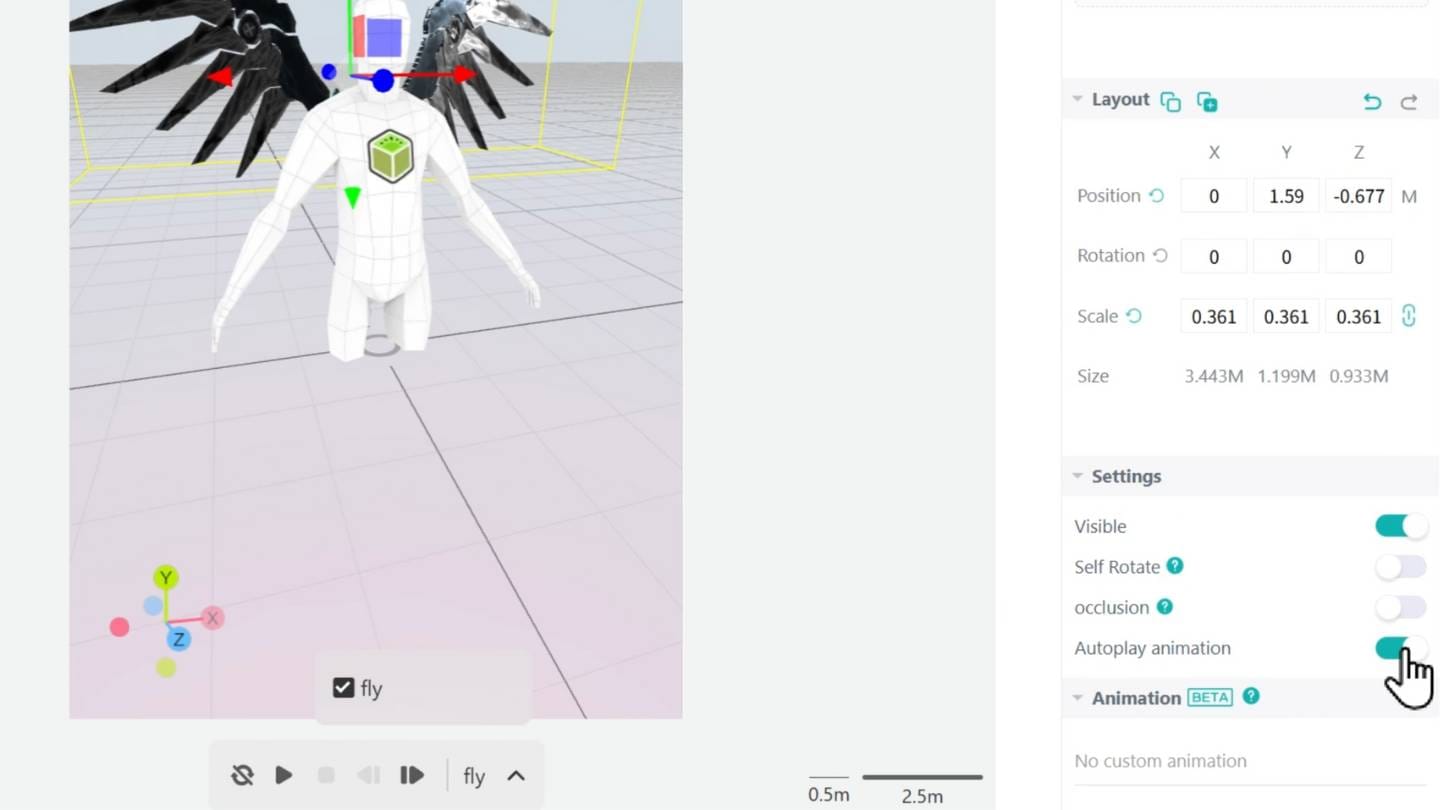Open the occlusion help tooltip

click(x=1163, y=607)
